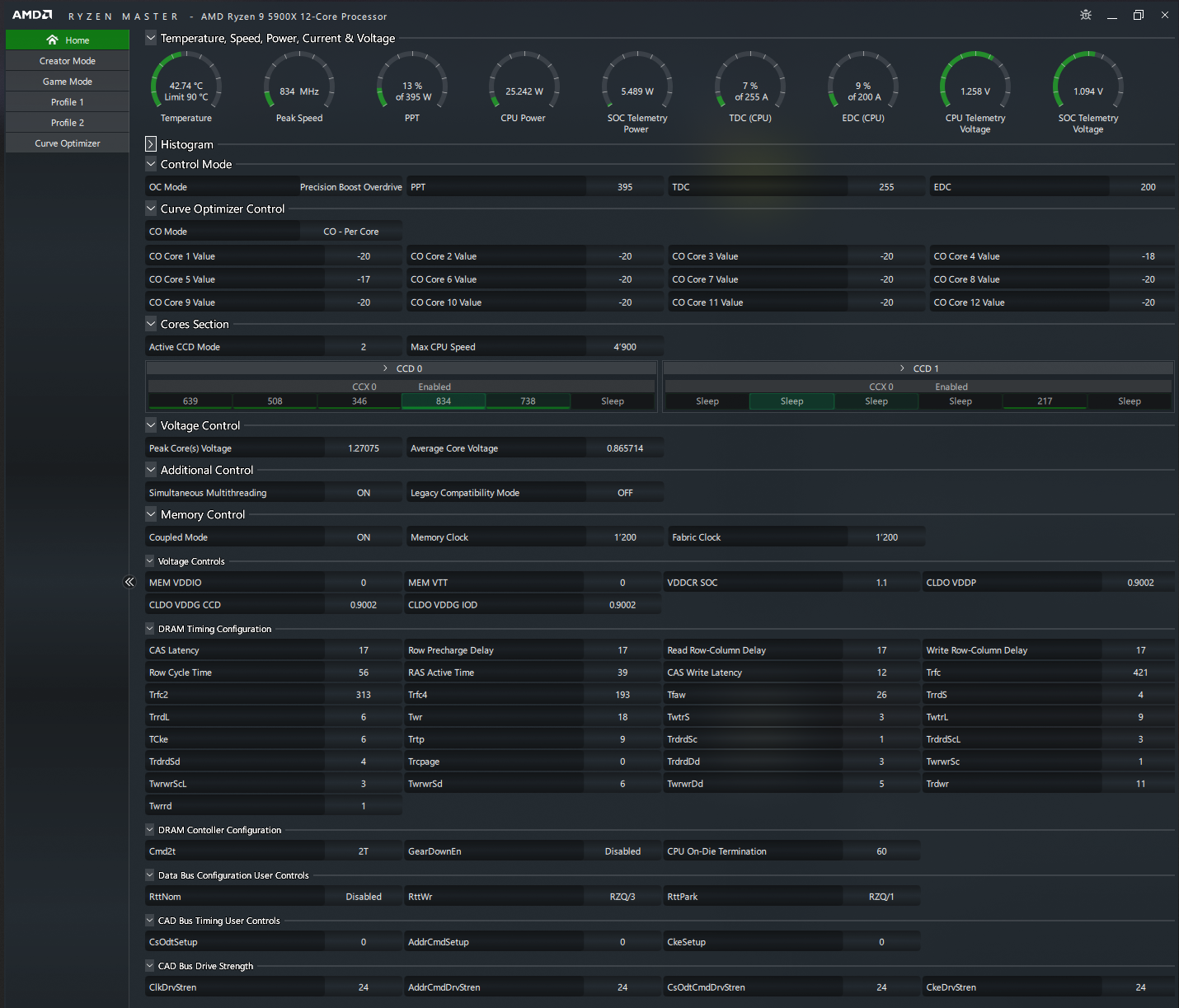This screenshot has width=1179, height=1008.
Task: Click the Trfc value 421
Action: coord(1140,673)
